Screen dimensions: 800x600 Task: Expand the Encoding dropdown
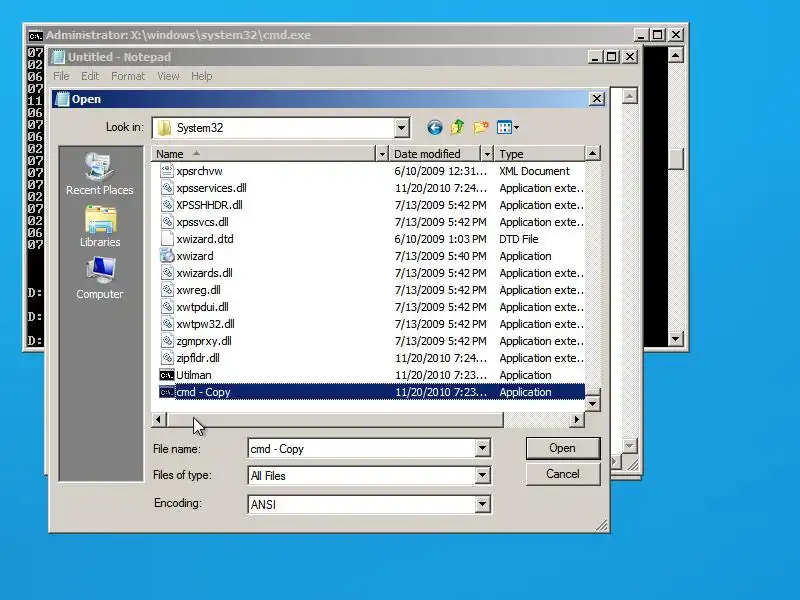point(482,504)
